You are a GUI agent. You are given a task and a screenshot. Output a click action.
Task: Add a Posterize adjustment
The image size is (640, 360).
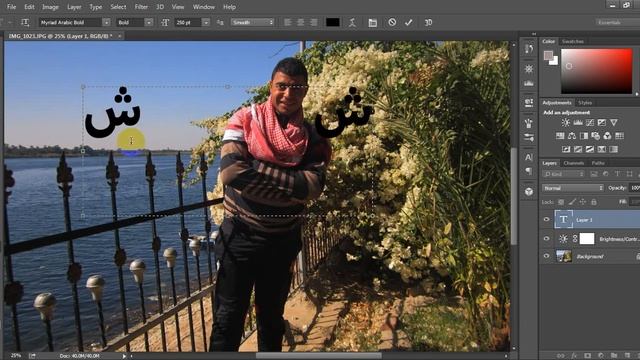pos(578,149)
